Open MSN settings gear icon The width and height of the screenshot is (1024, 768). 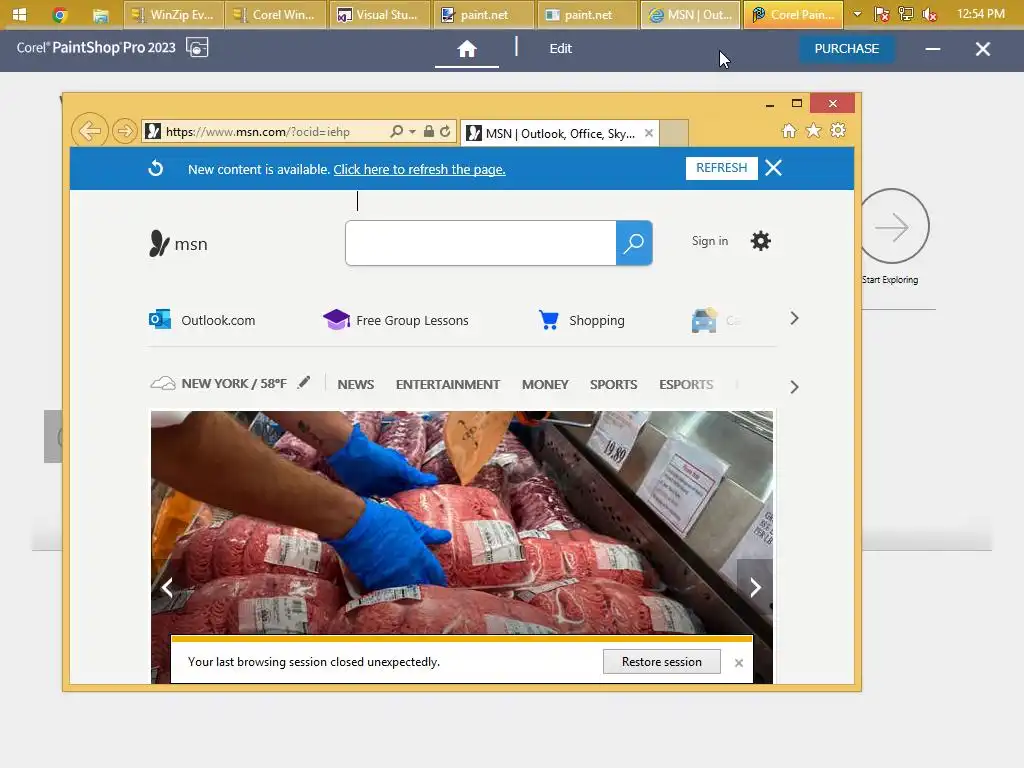(x=761, y=241)
